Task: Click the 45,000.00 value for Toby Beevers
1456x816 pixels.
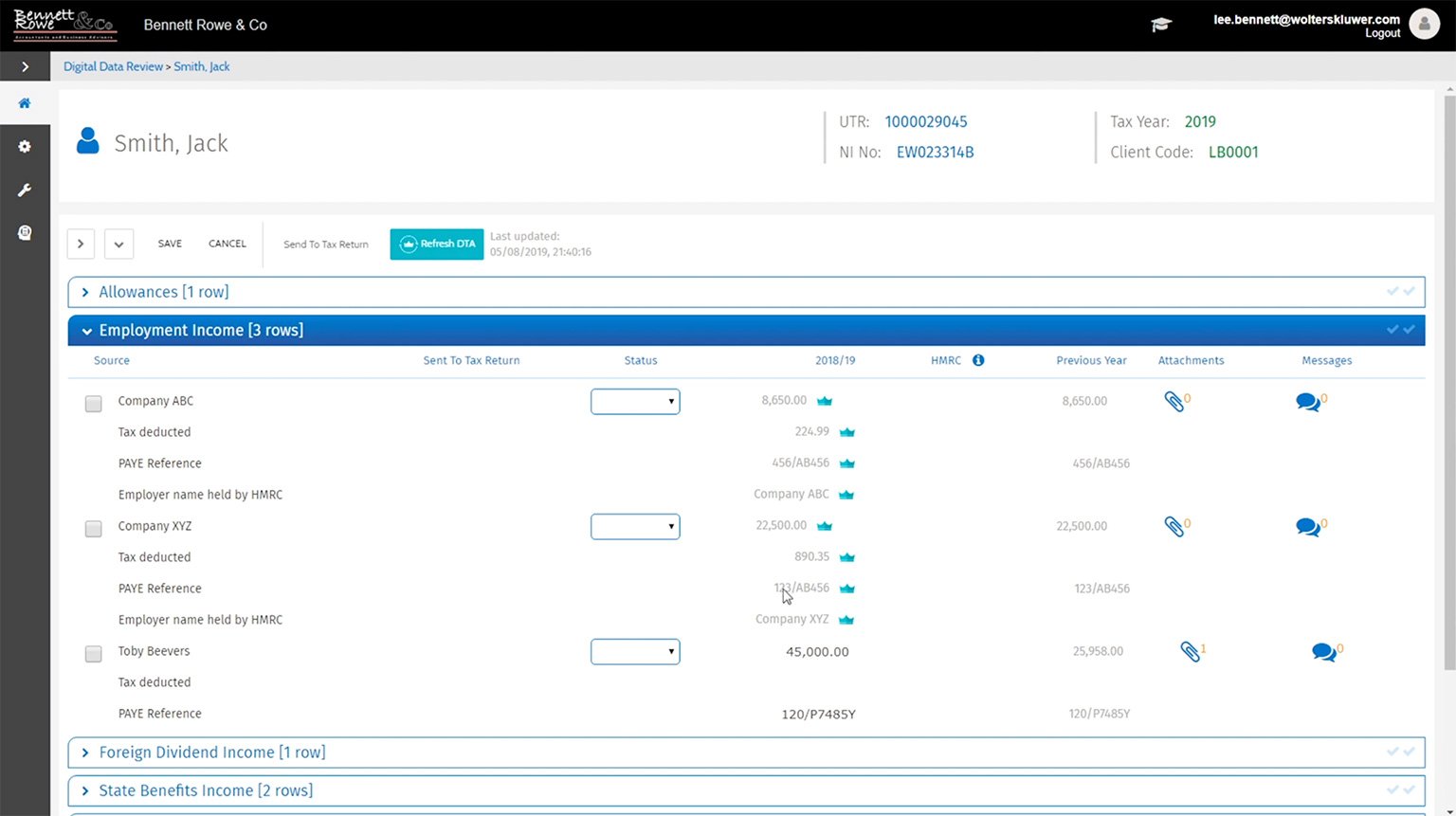Action: point(817,652)
